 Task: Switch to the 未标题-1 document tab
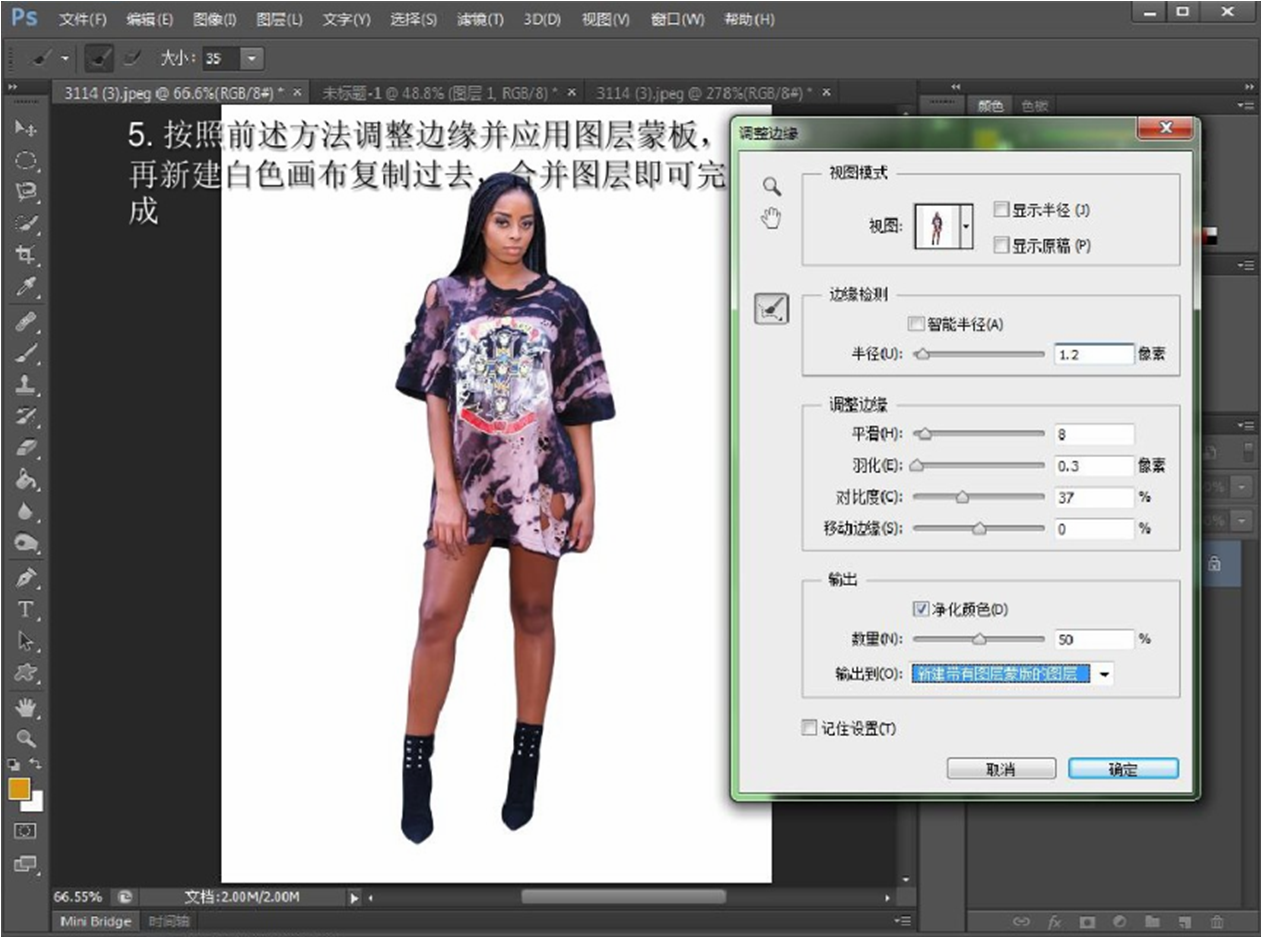click(x=439, y=92)
